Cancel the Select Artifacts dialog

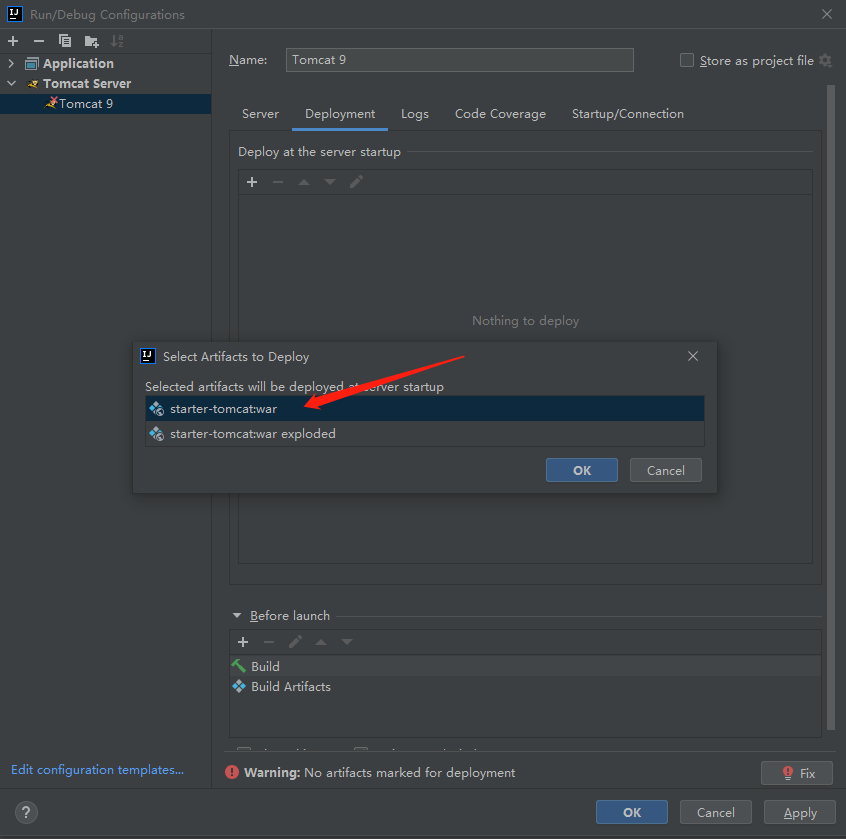pos(666,470)
